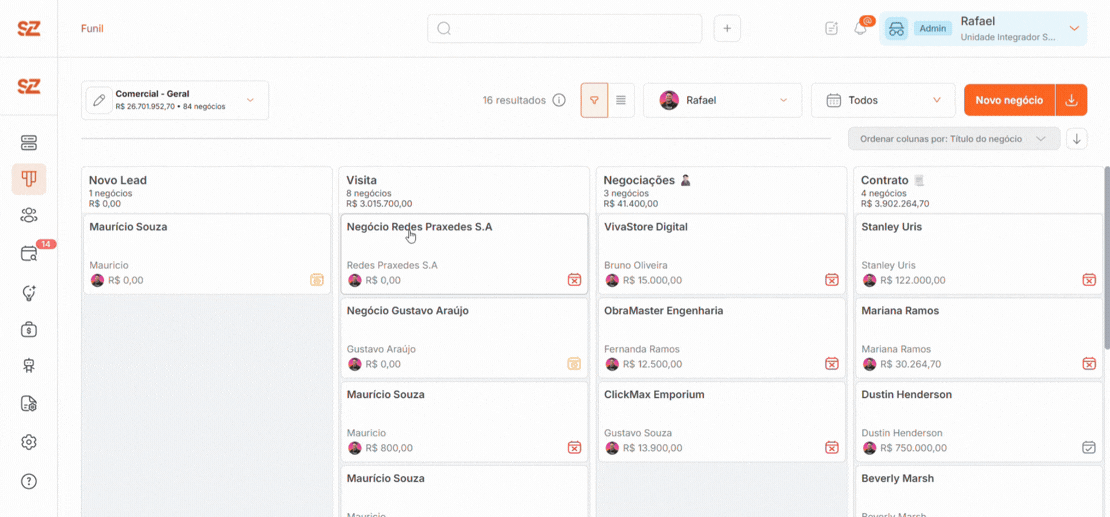Switch to the list view toggle
The height and width of the screenshot is (517, 1110).
tap(621, 101)
